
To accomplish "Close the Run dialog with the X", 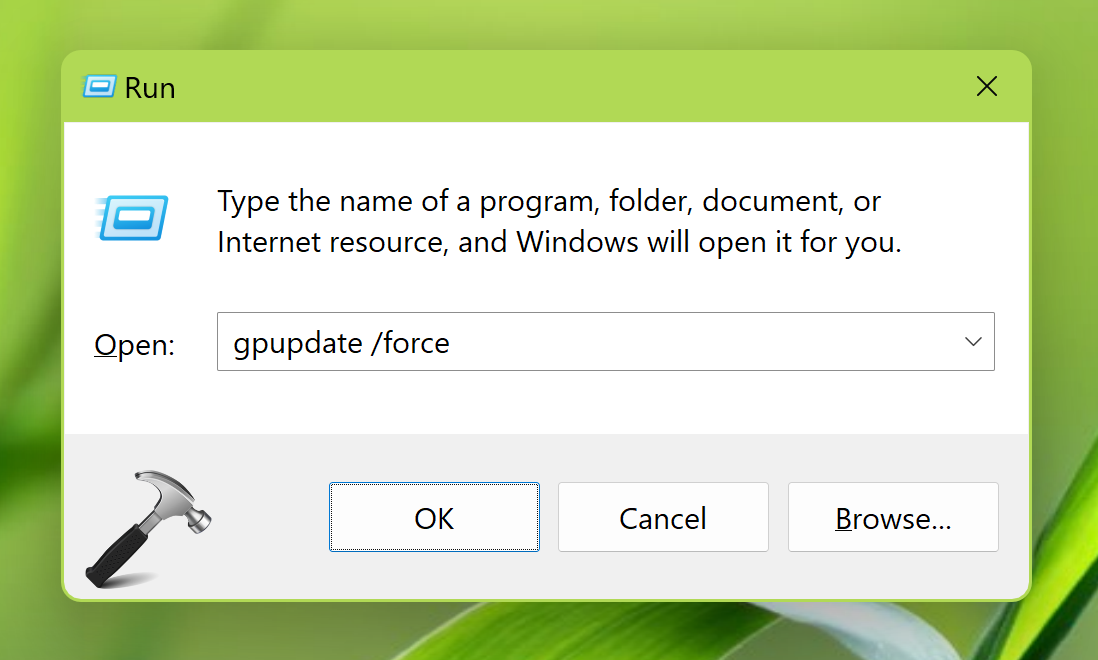I will [987, 87].
